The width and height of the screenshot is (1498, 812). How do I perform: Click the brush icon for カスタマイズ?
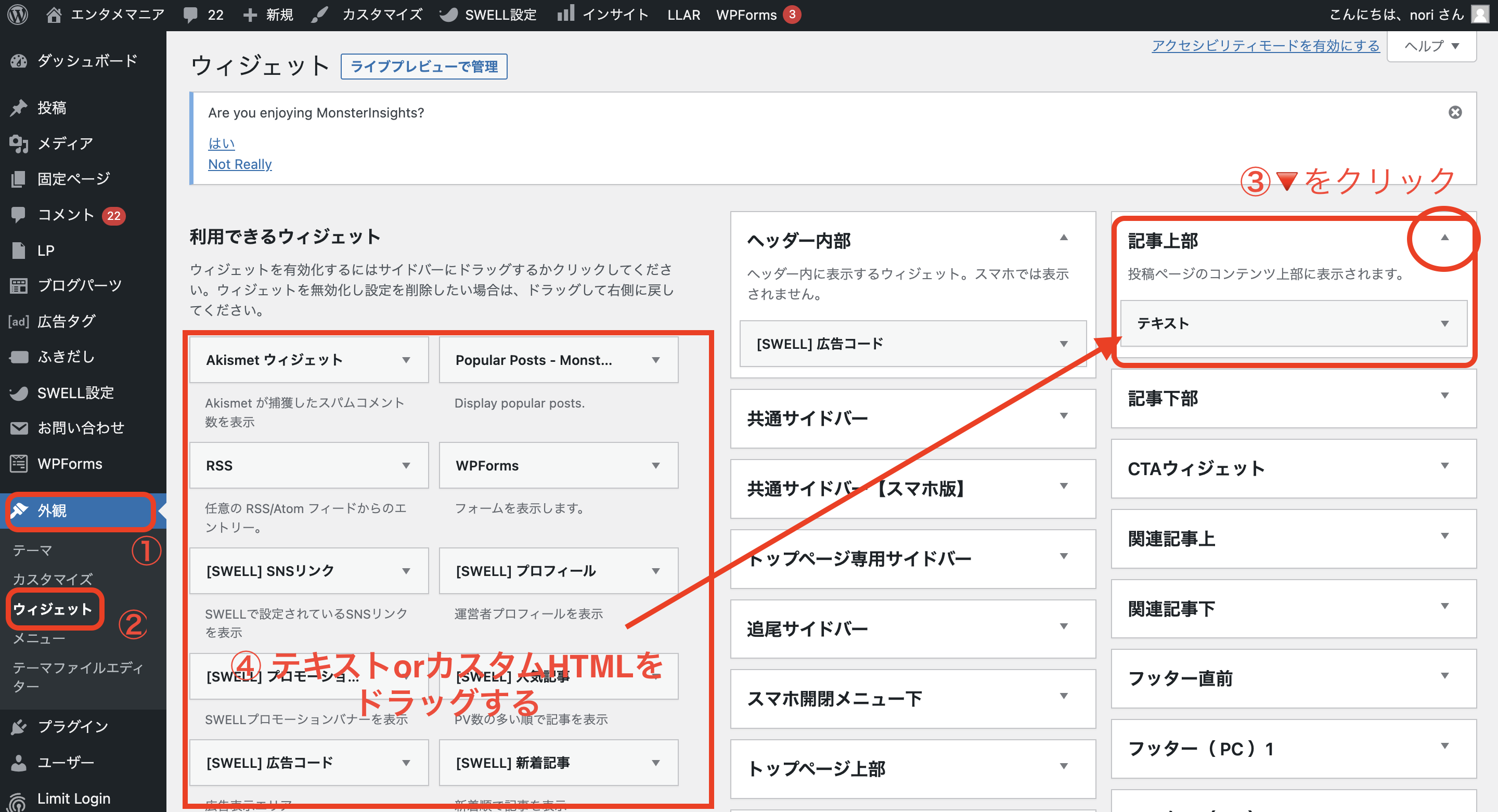tap(319, 15)
